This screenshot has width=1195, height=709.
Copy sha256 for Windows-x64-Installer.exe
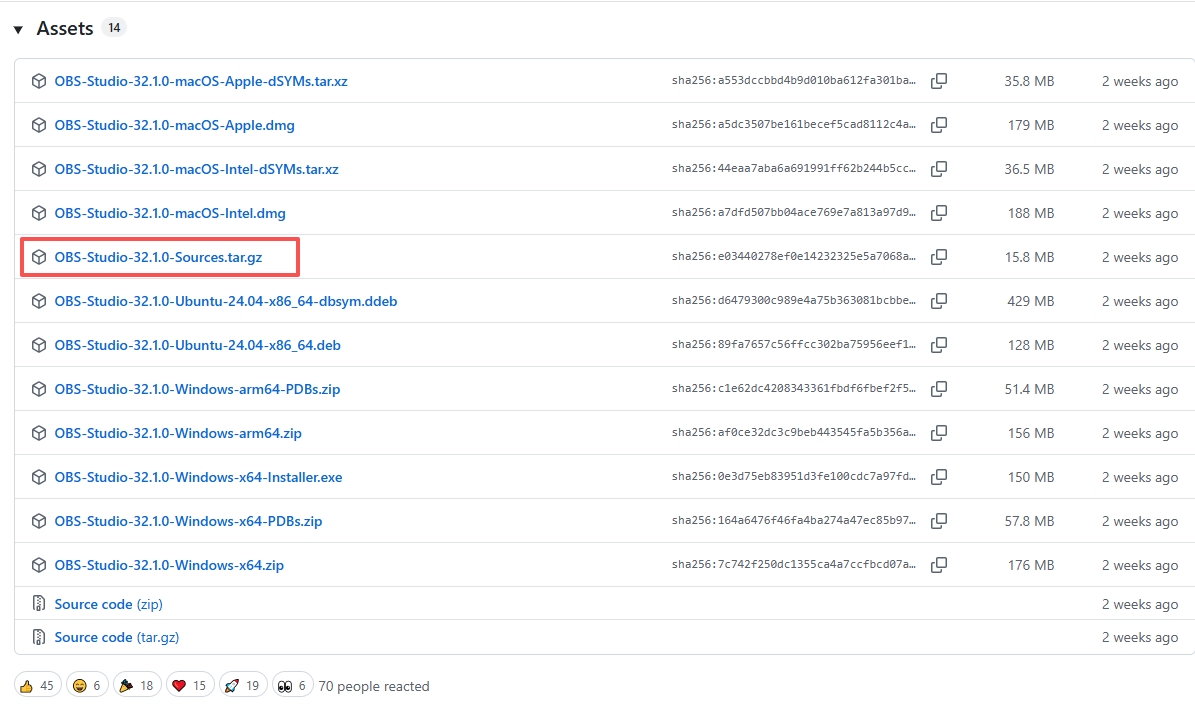coord(939,477)
